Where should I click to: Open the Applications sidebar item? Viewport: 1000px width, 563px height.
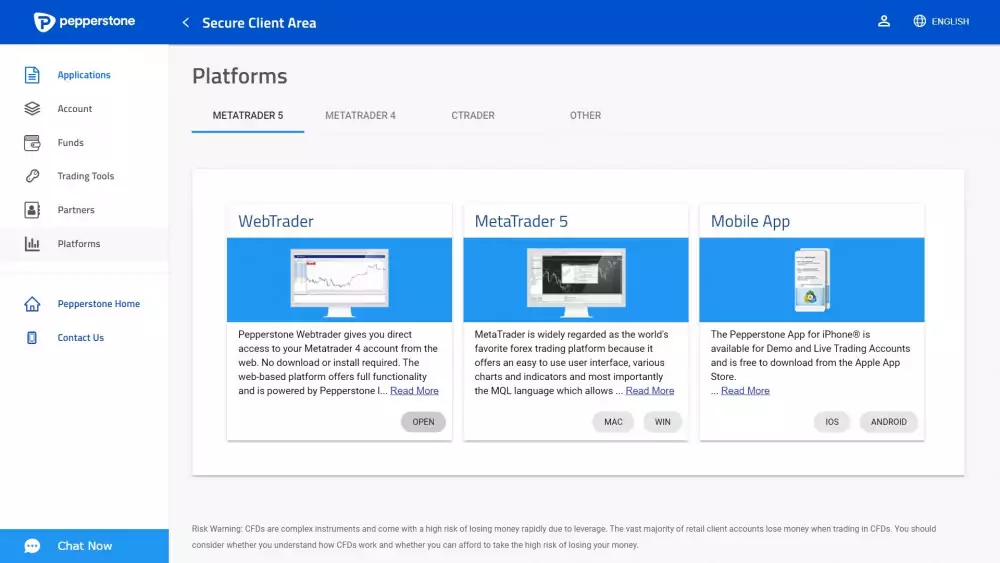click(x=84, y=75)
